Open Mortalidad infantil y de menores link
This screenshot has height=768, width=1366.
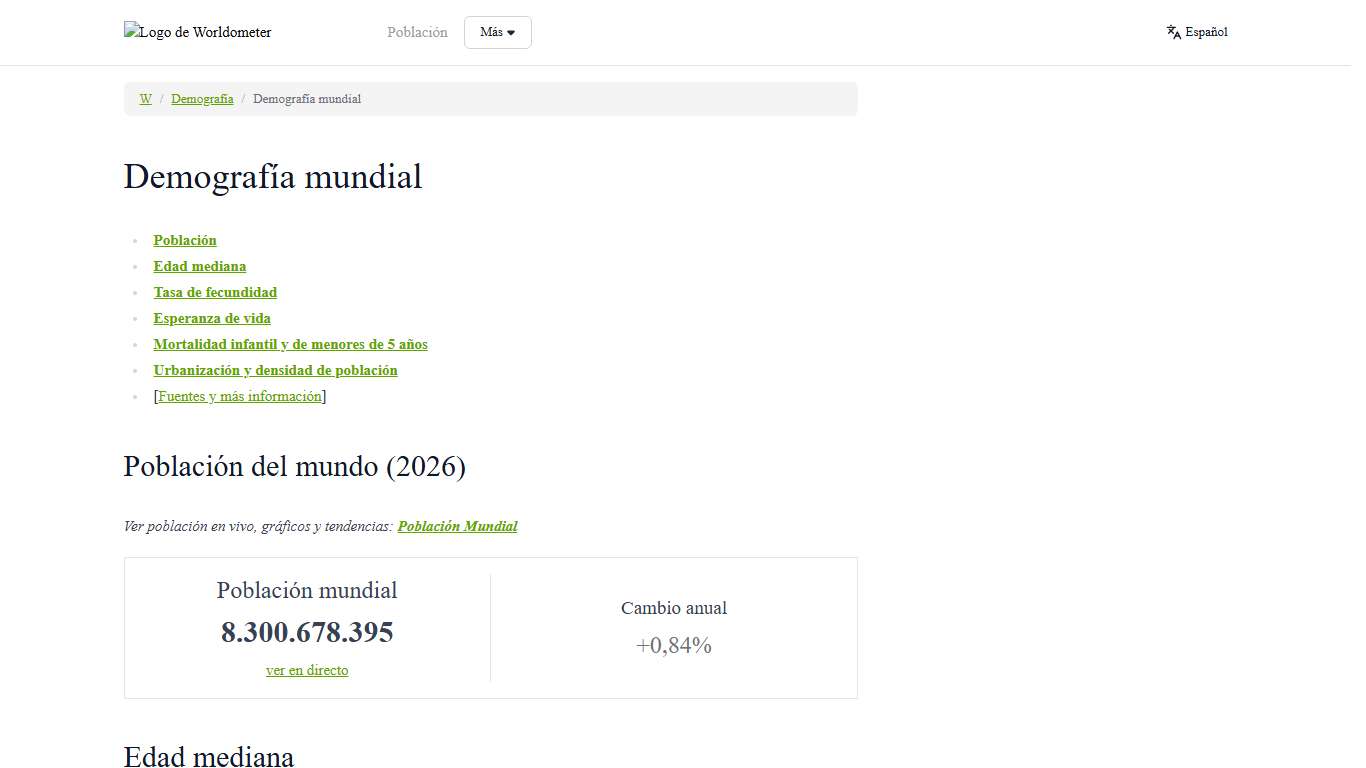pos(290,344)
